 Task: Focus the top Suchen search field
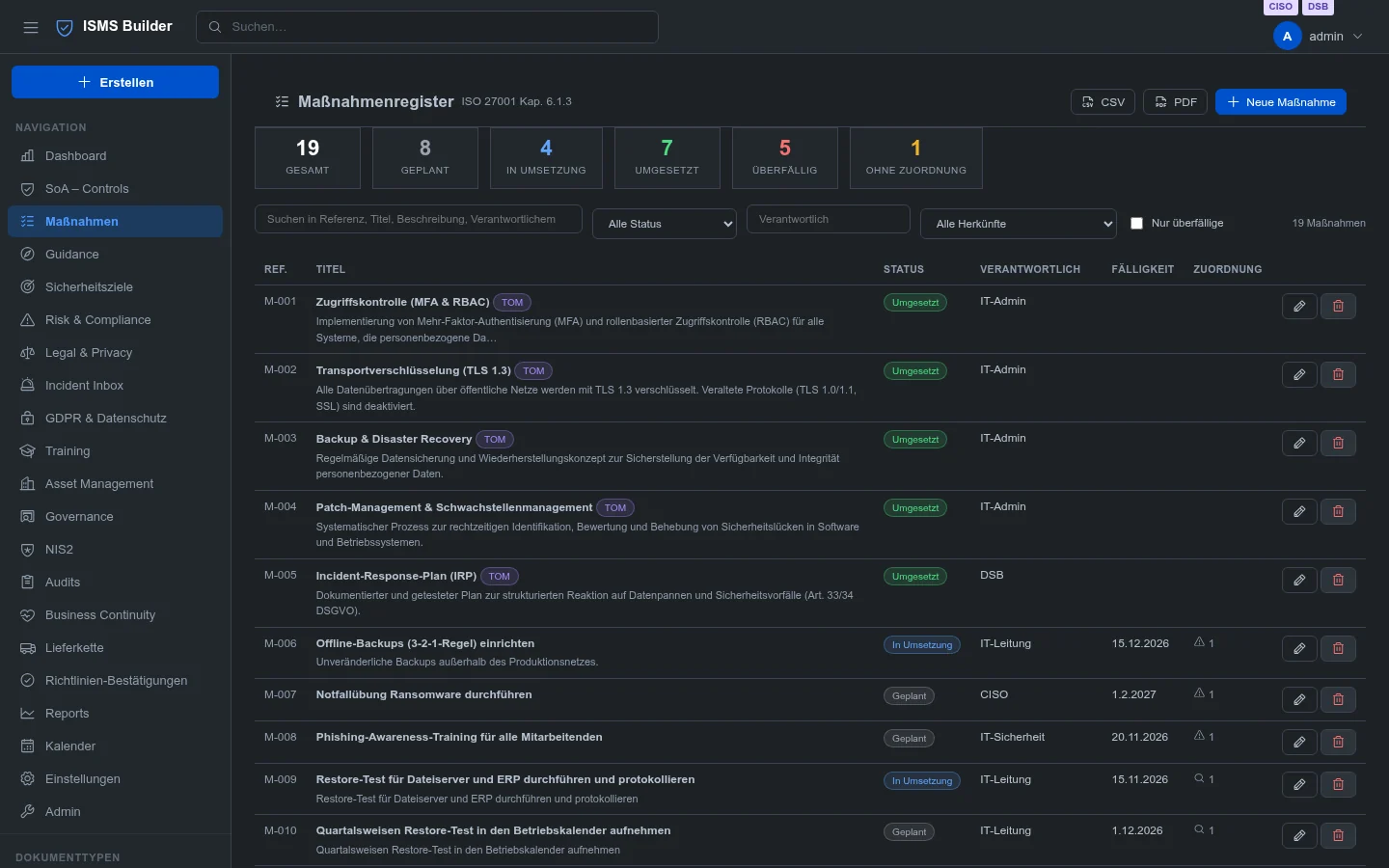[427, 27]
